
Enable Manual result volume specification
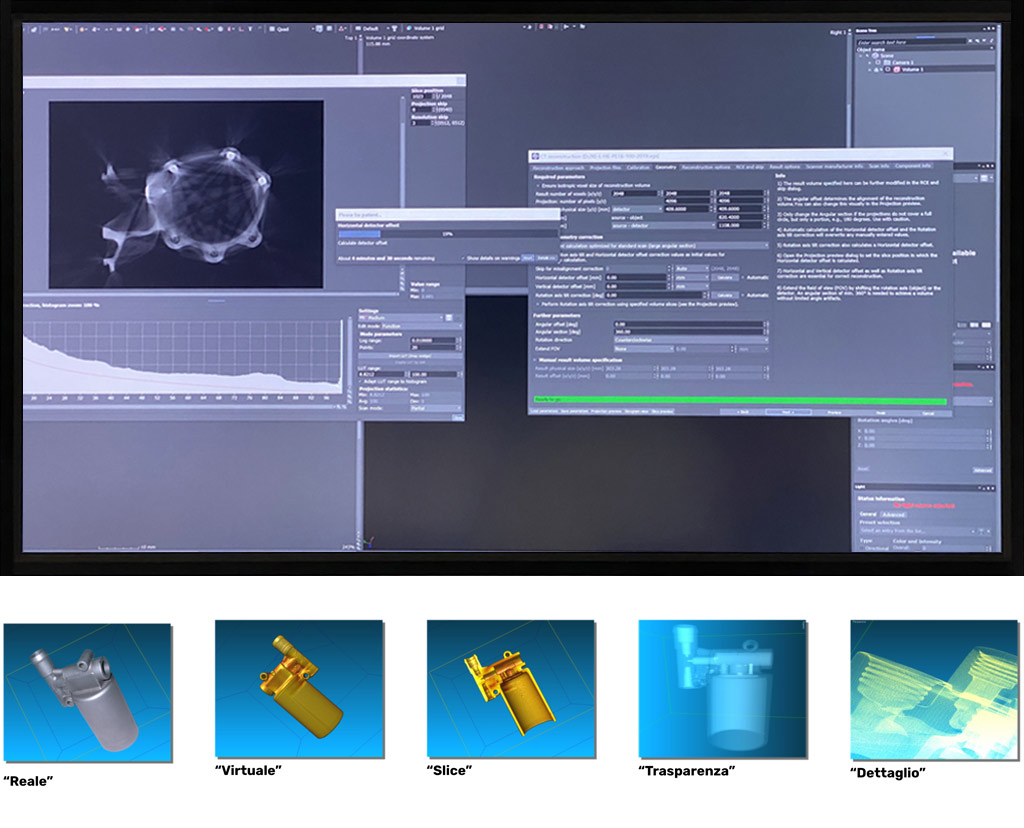coord(534,360)
